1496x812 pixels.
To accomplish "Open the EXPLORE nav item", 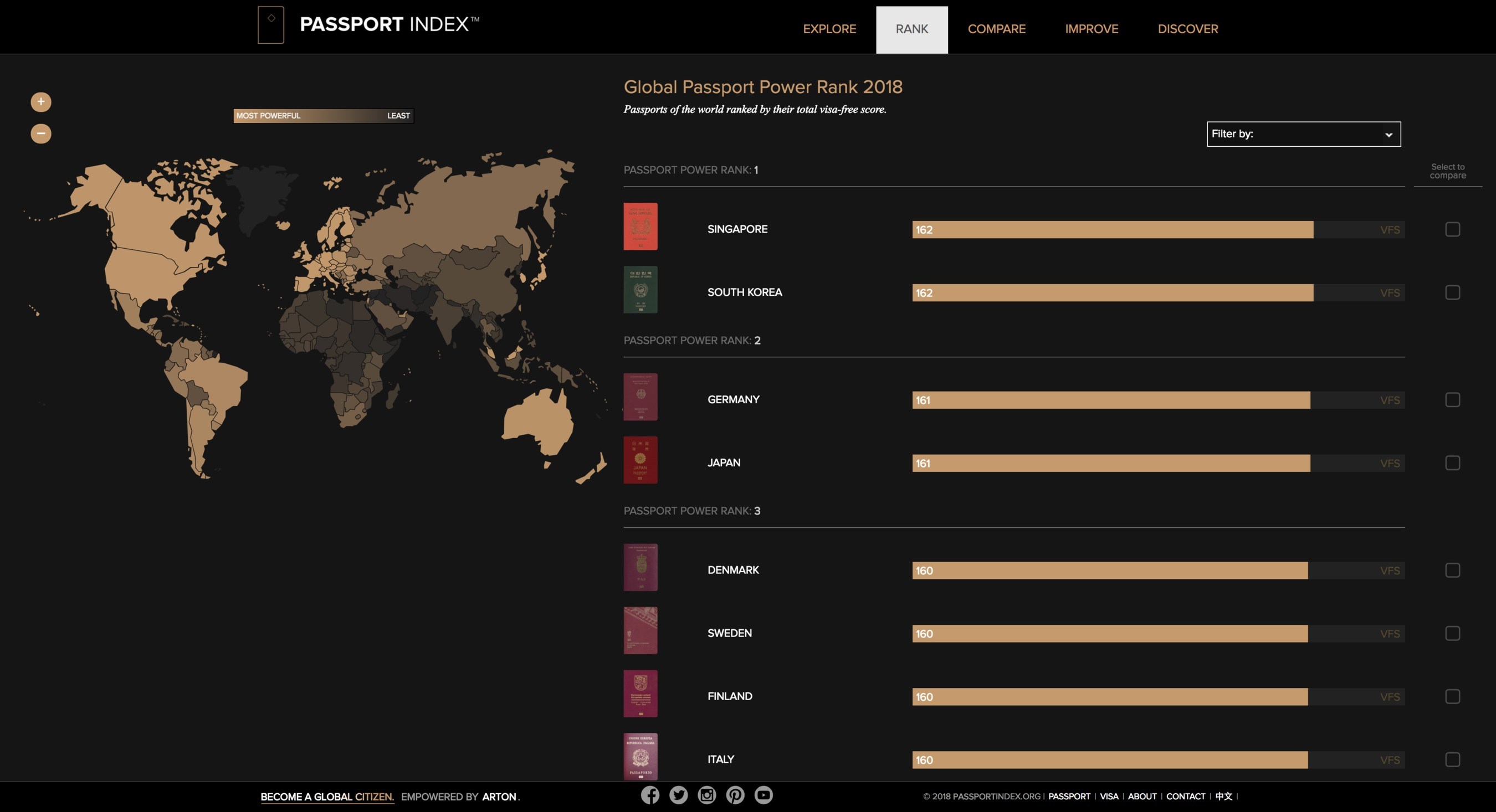I will click(829, 29).
